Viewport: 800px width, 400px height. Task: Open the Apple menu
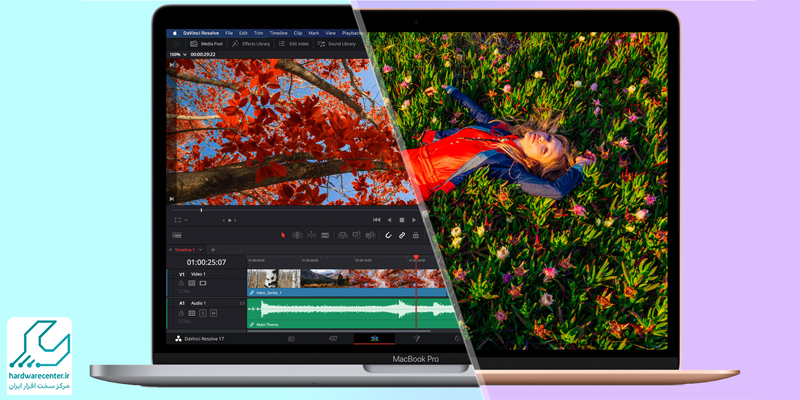tap(175, 33)
